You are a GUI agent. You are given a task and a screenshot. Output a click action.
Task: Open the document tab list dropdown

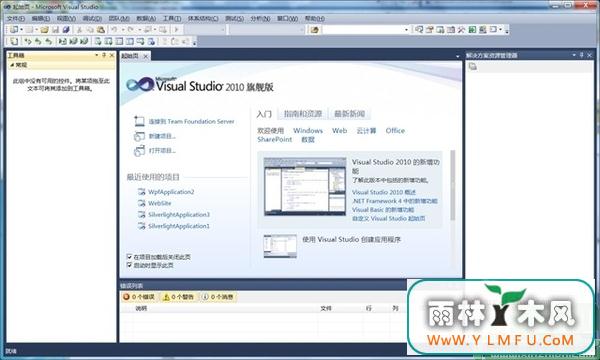click(x=458, y=57)
